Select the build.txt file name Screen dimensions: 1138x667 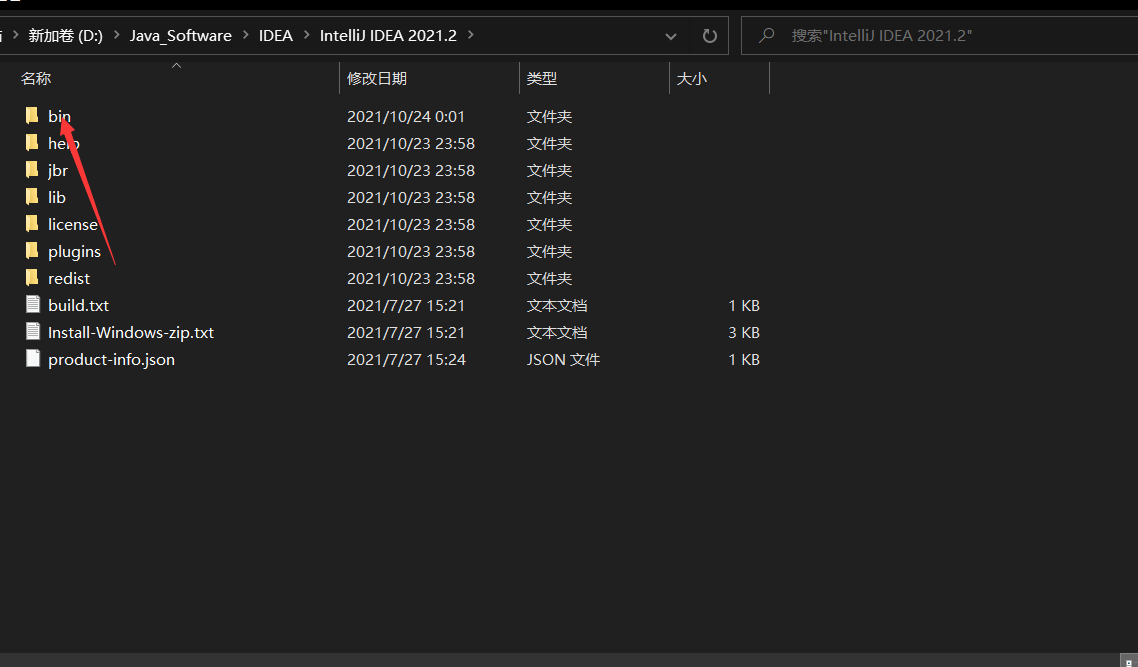[78, 305]
